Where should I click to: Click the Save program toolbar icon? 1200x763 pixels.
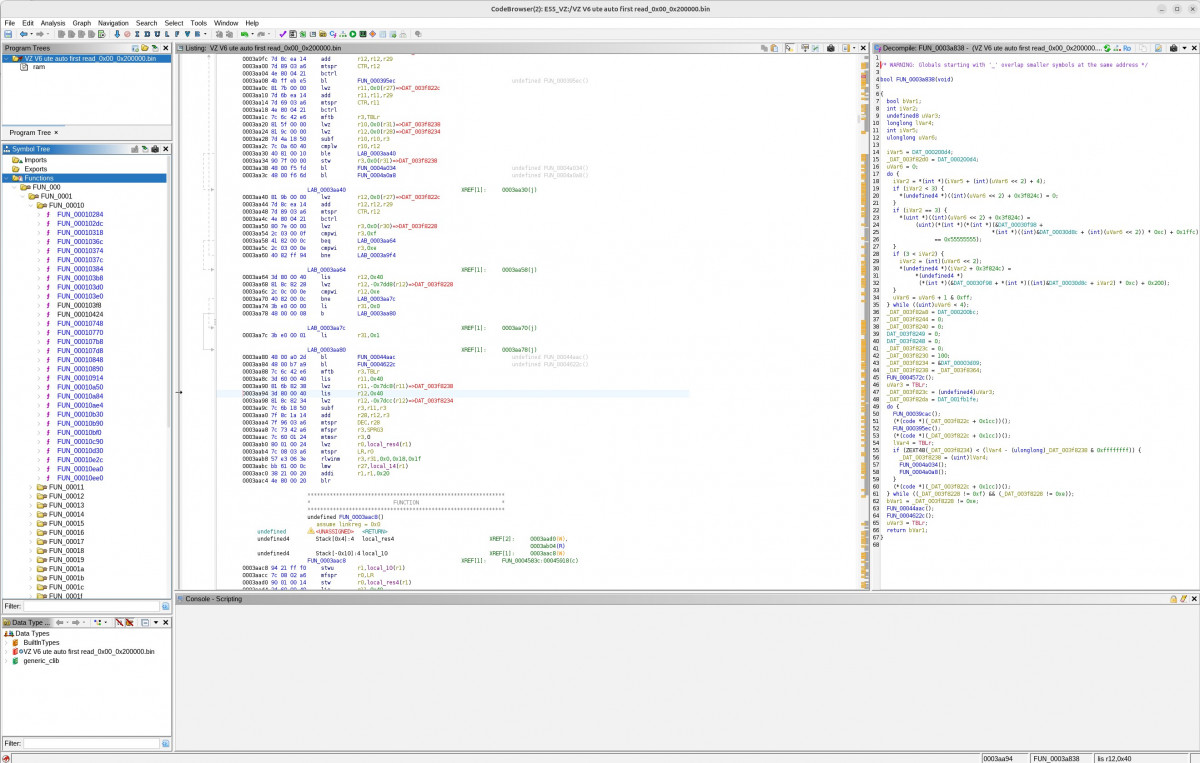click(x=8, y=34)
